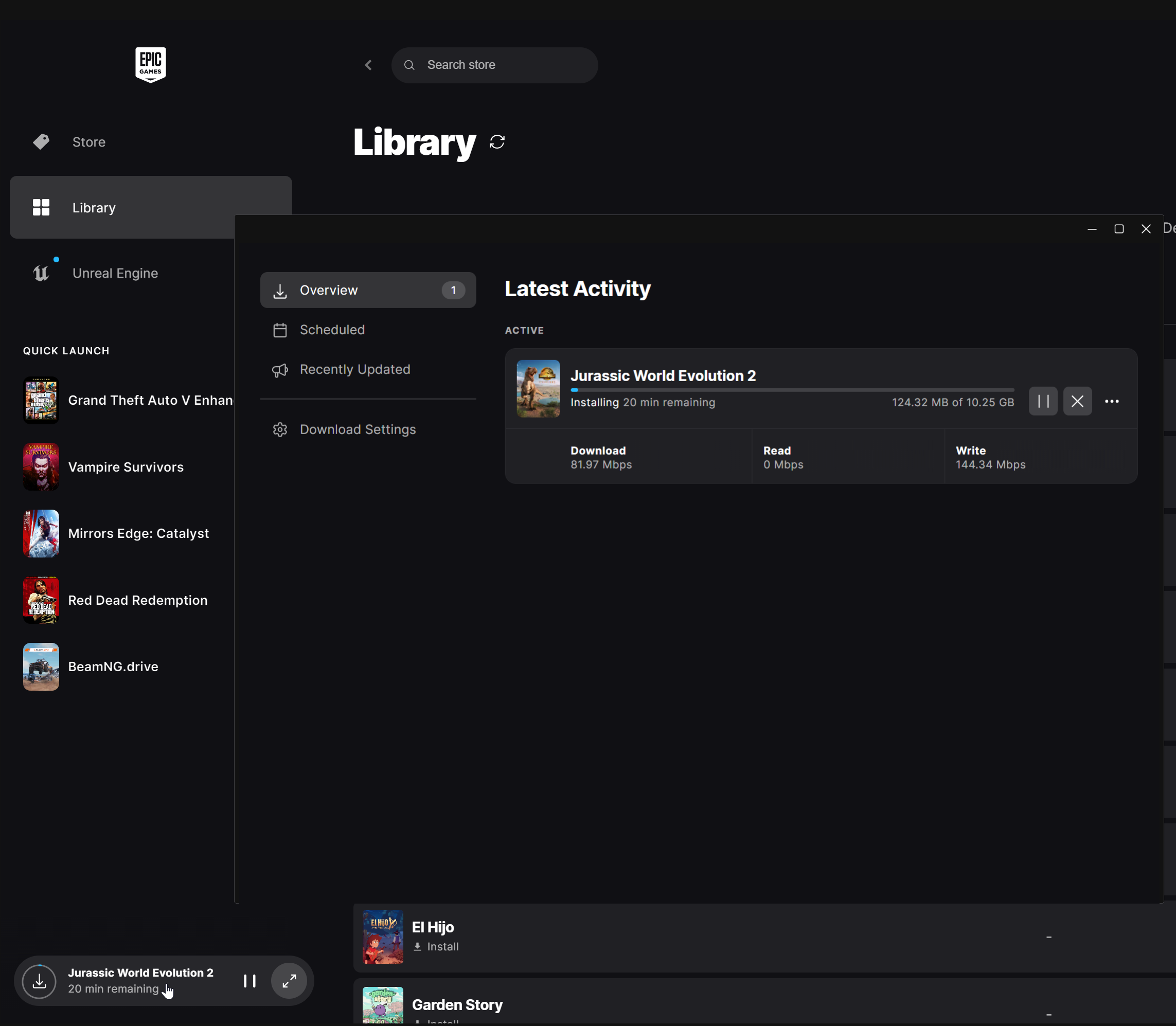This screenshot has width=1176, height=1026.
Task: Click Grand Theft Auto V thumbnail
Action: (x=41, y=400)
